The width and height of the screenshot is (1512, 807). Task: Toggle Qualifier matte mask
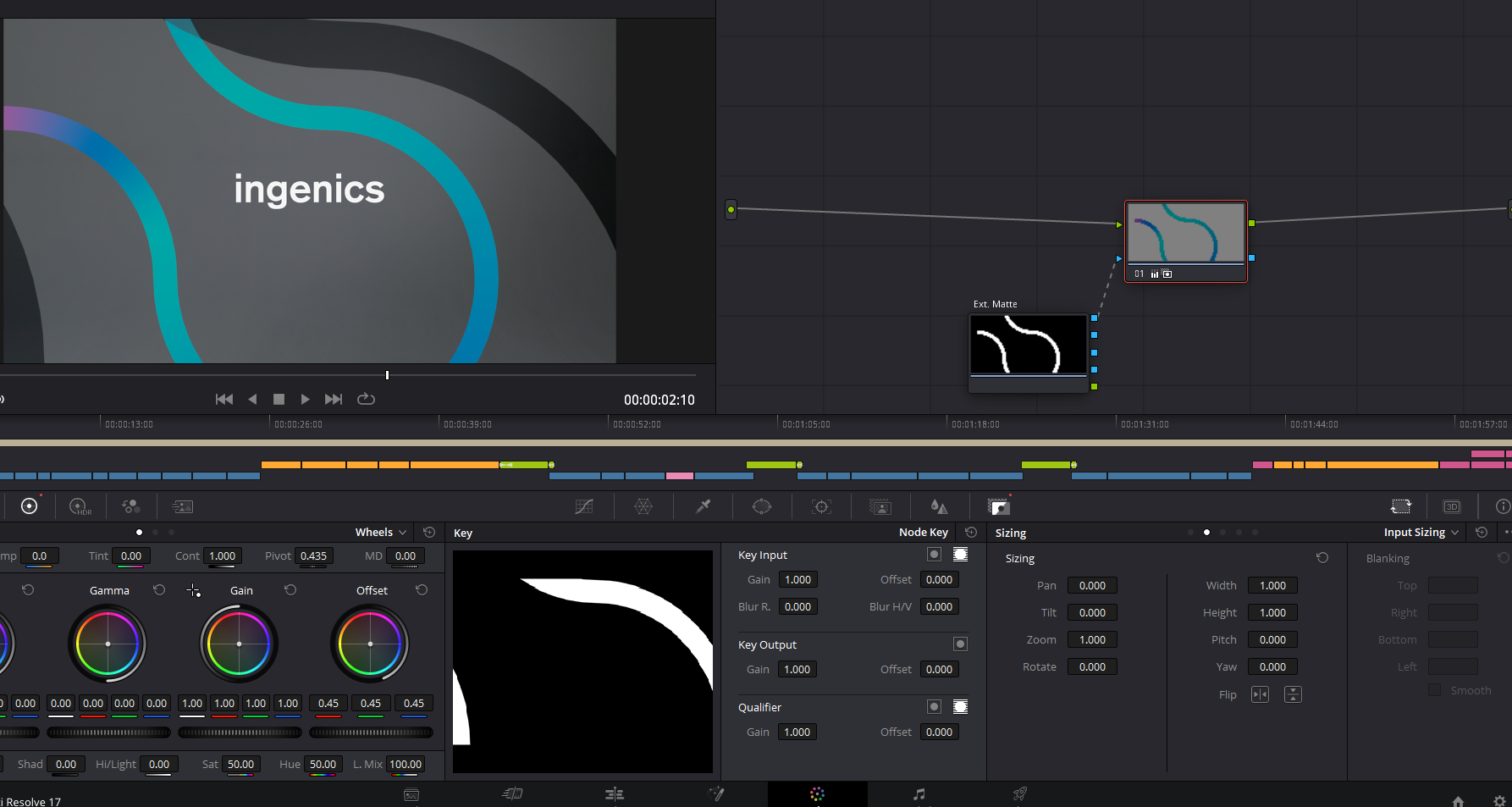(x=961, y=706)
